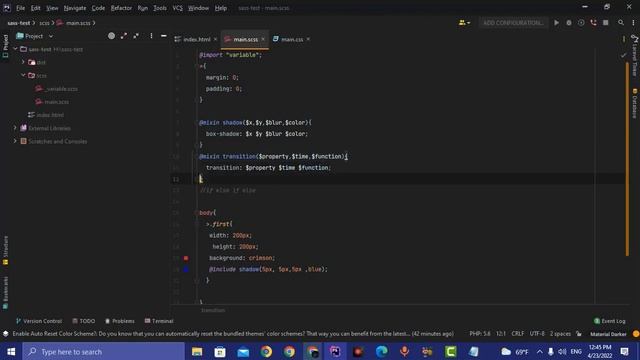
Task: Click Expand All icon in Project panel
Action: (124, 36)
